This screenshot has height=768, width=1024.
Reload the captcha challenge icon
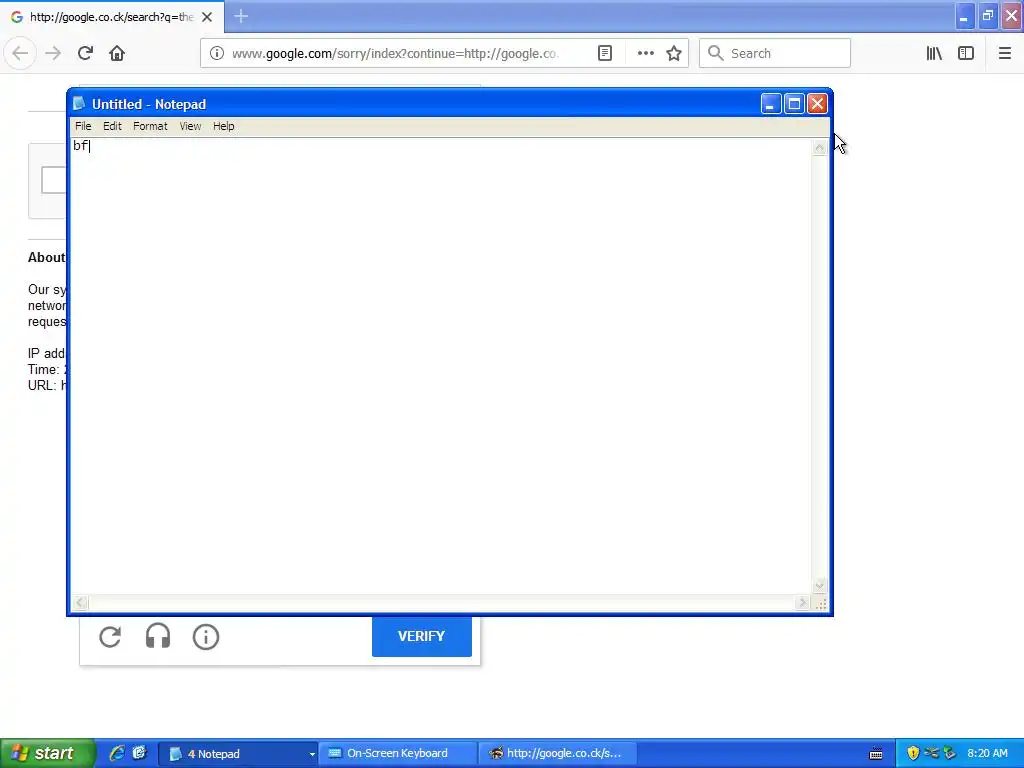click(110, 637)
